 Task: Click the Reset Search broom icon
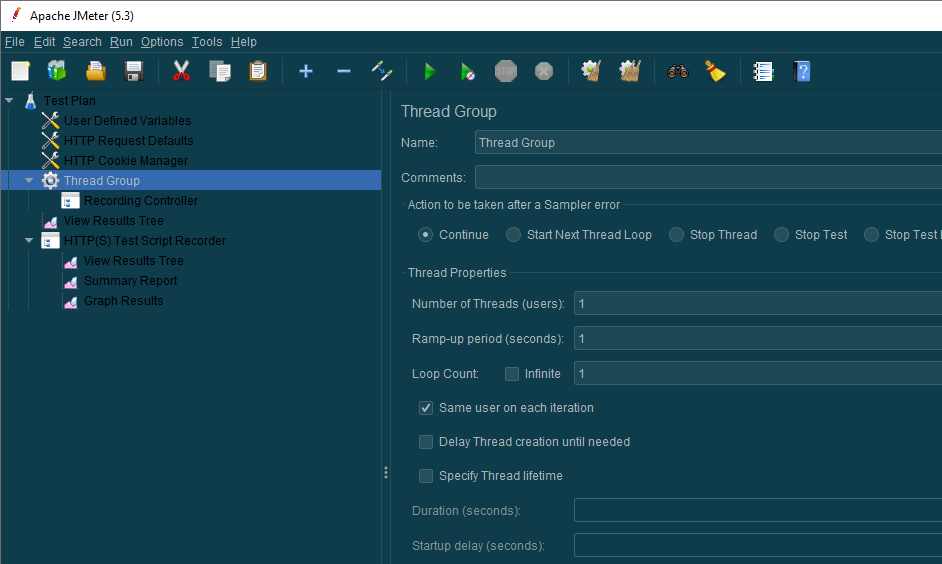tap(715, 71)
